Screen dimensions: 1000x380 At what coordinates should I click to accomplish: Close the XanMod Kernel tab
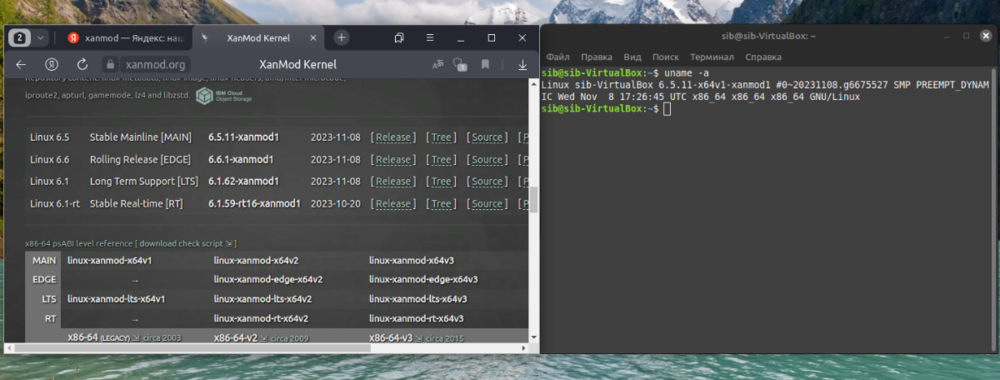click(313, 38)
